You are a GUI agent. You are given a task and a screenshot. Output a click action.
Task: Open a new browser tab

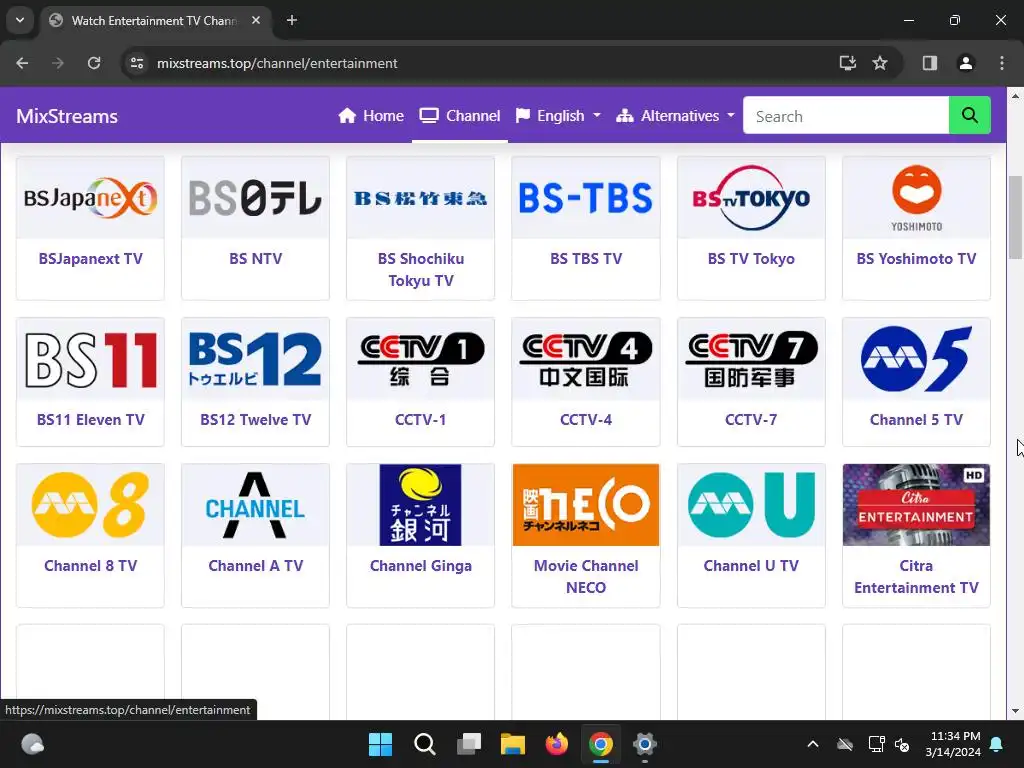pos(292,20)
